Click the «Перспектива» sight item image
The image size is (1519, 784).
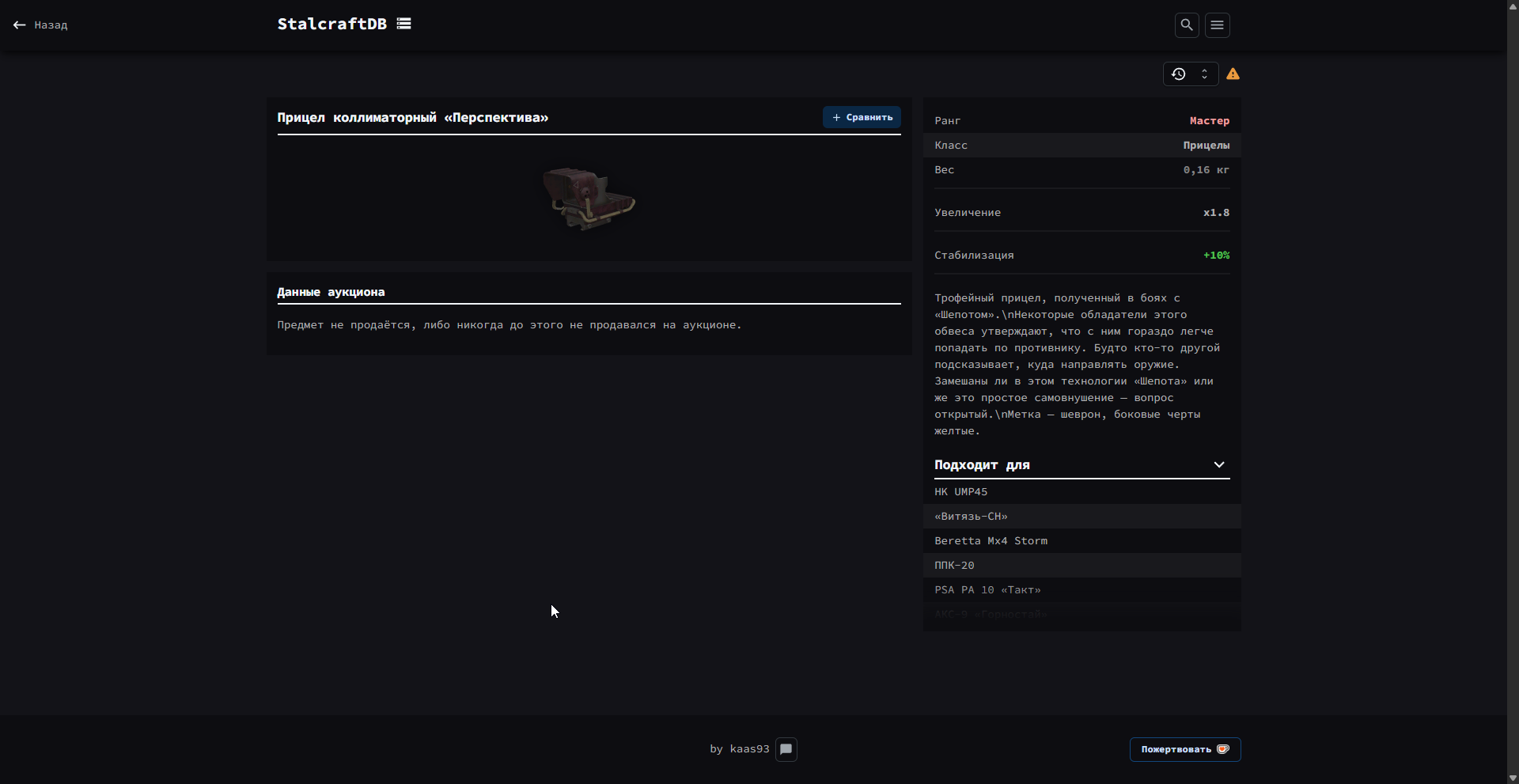[x=589, y=199]
